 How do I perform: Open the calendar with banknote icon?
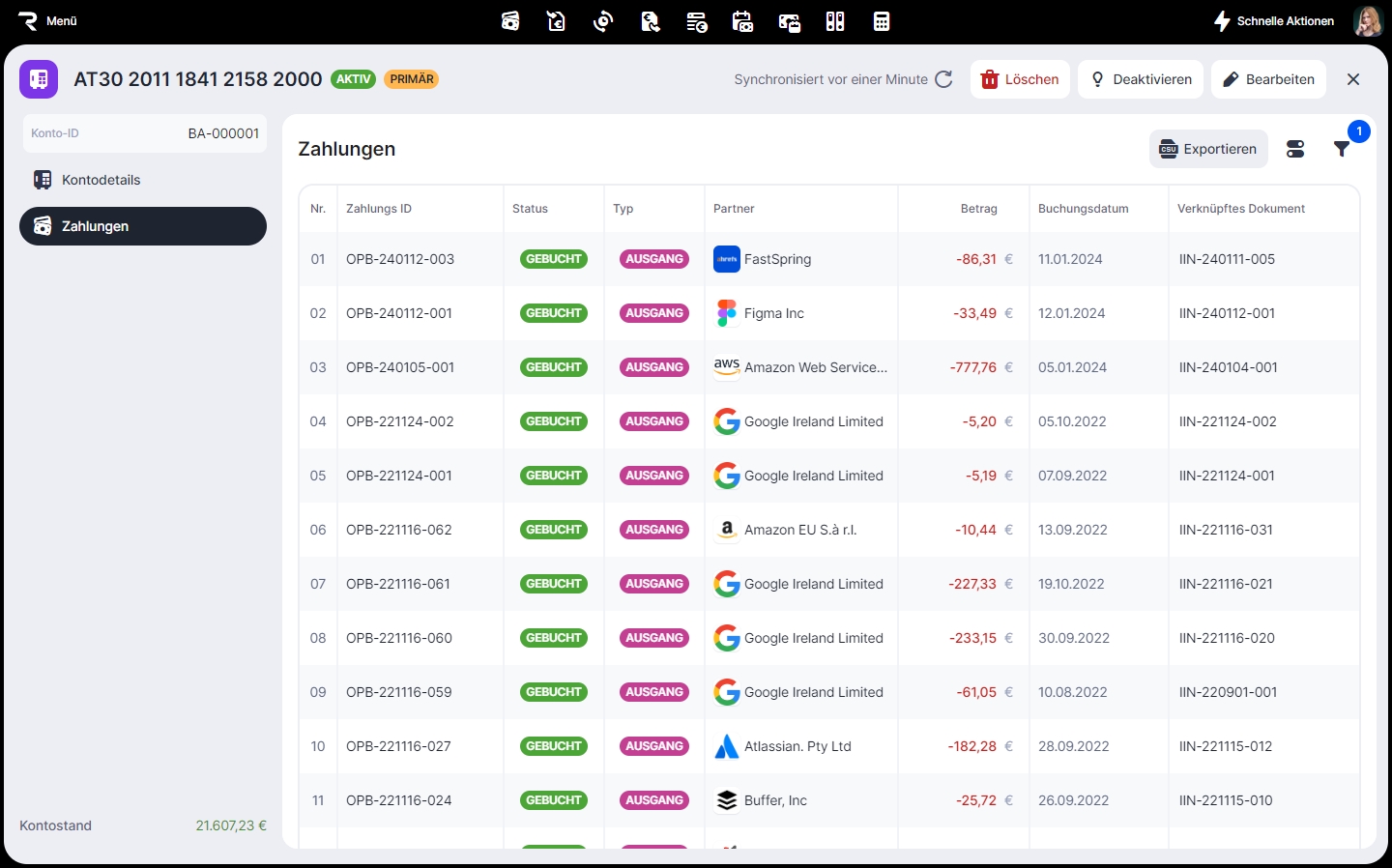coord(742,21)
